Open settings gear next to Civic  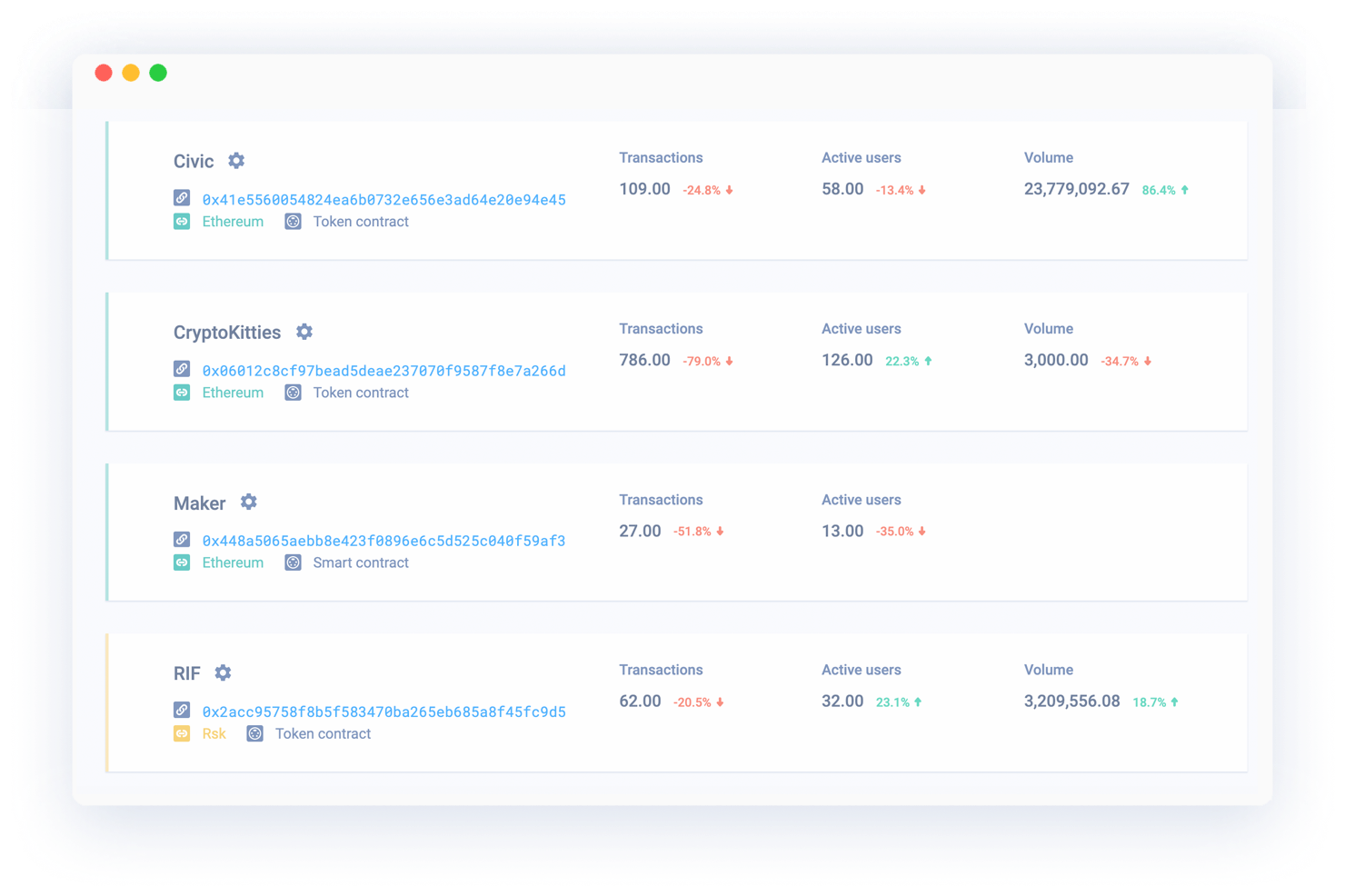click(x=235, y=161)
